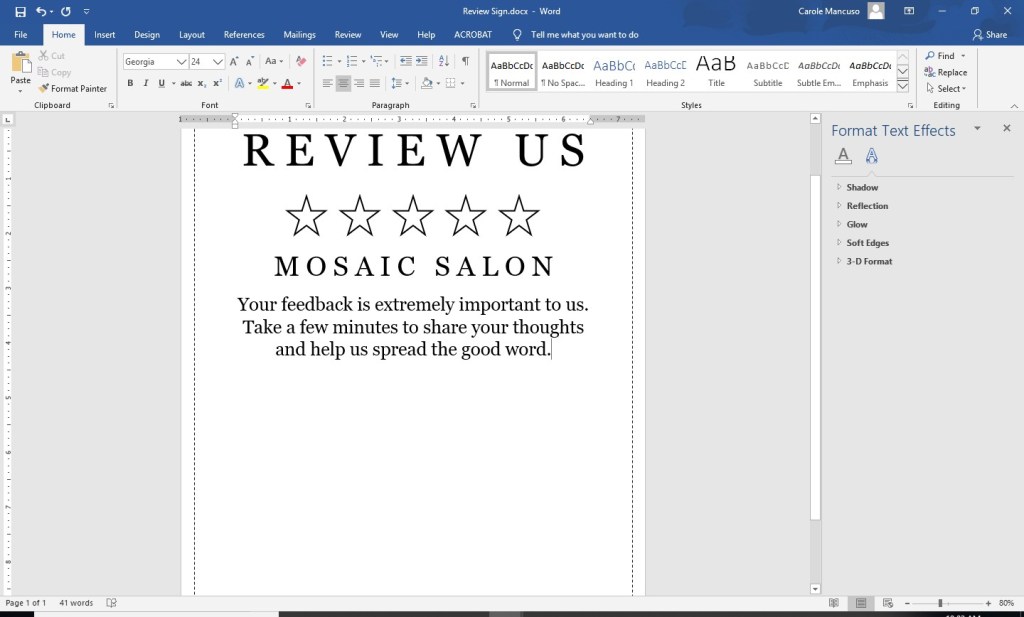Toggle Strikethrough formatting
This screenshot has height=617, width=1024.
click(185, 83)
